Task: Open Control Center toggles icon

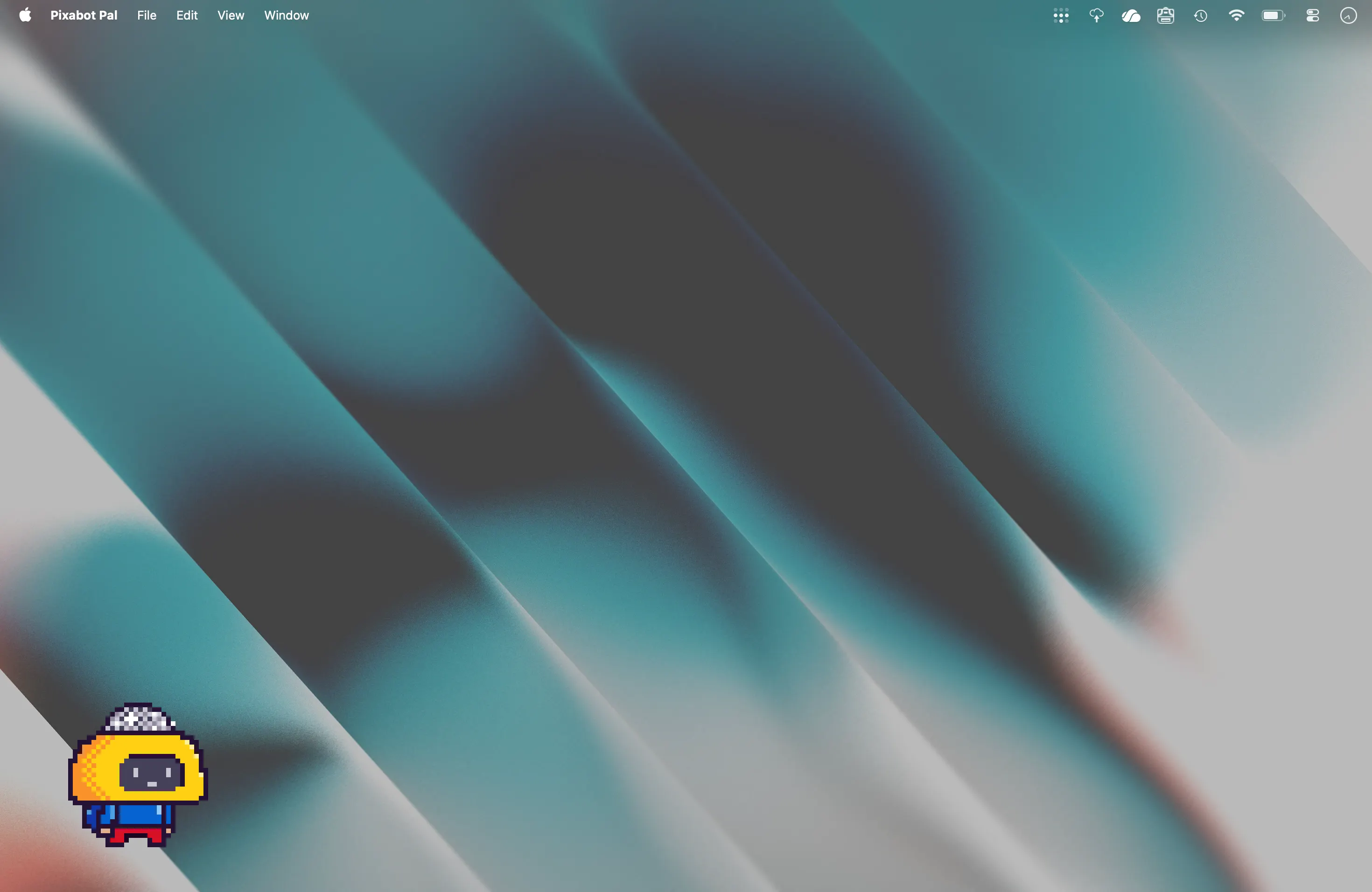Action: 1313,15
